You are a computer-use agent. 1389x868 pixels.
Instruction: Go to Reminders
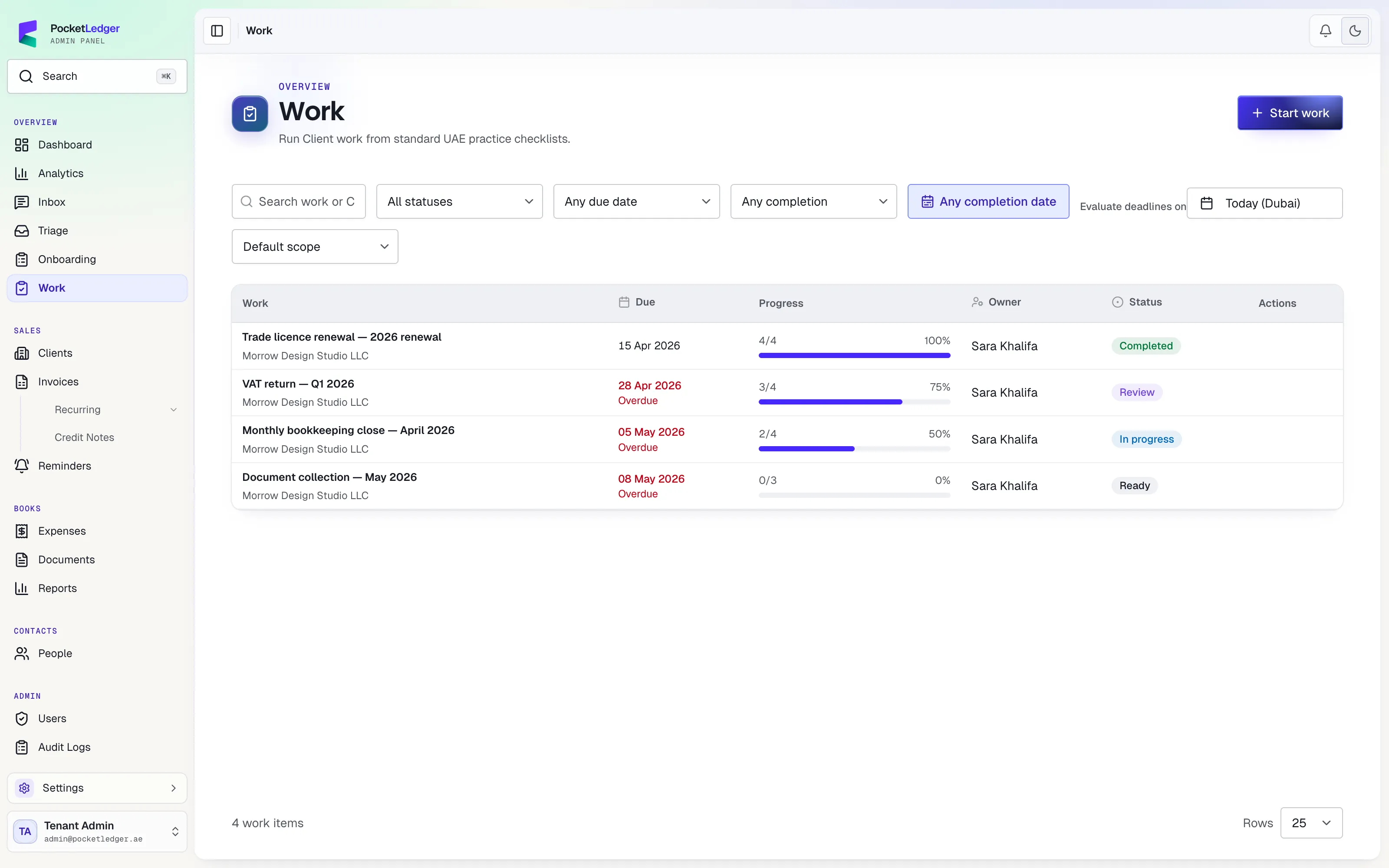(x=97, y=466)
